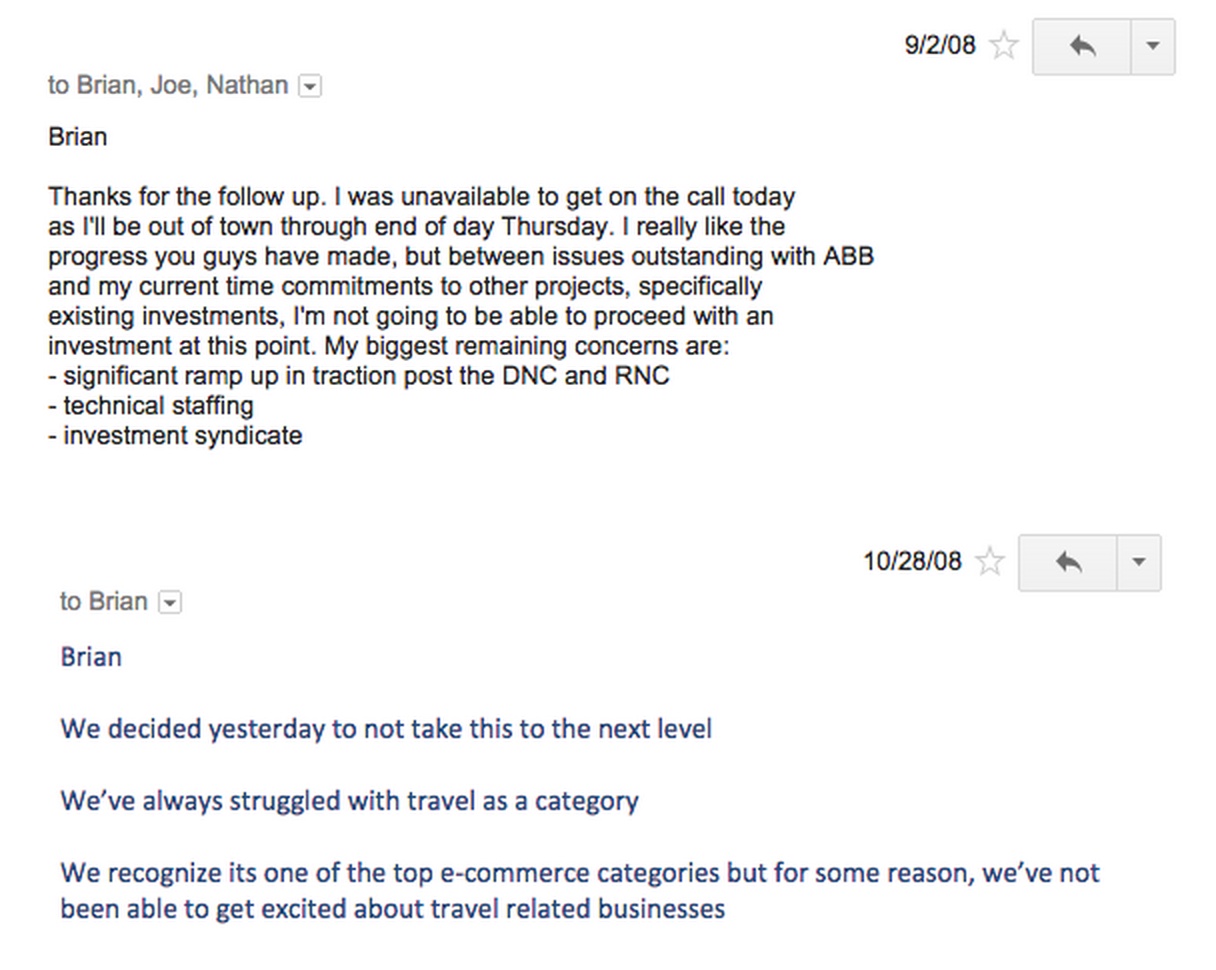1216x970 pixels.
Task: Expand recipient details beside 'to Brian'
Action: click(171, 603)
